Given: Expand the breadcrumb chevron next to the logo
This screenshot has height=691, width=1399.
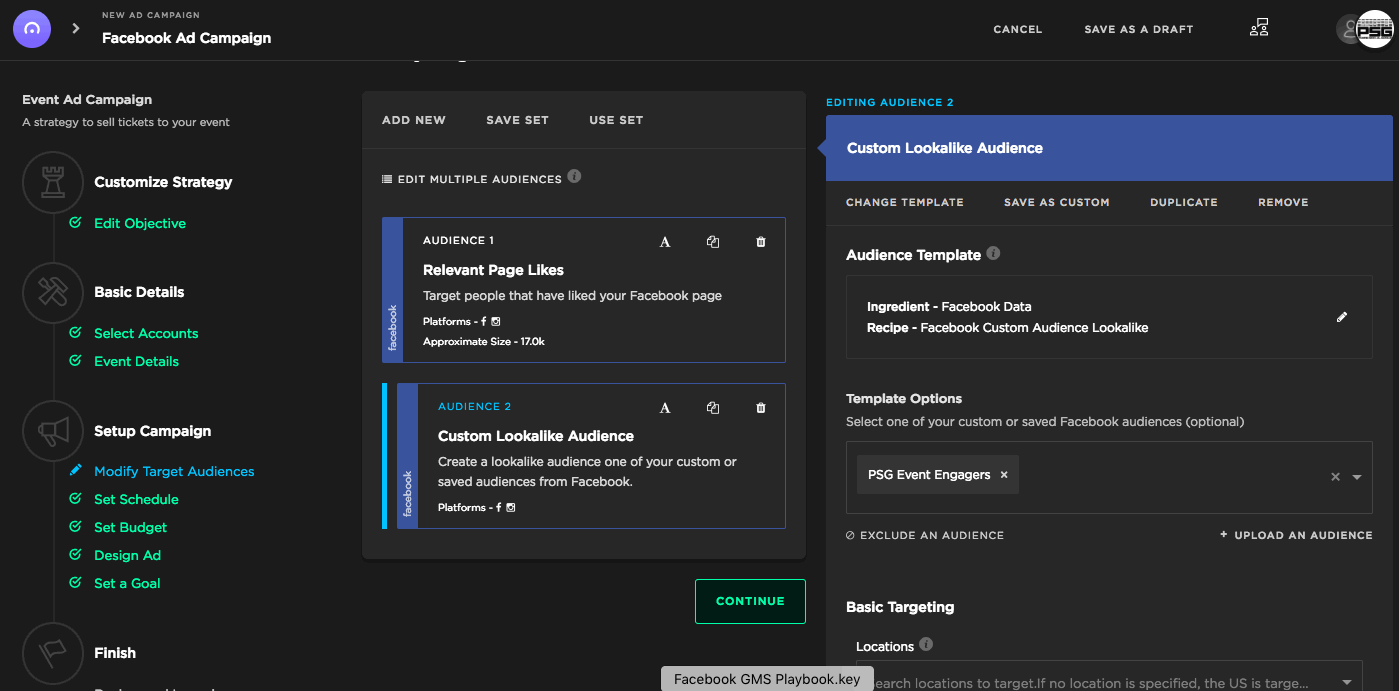Looking at the screenshot, I should click(x=75, y=29).
